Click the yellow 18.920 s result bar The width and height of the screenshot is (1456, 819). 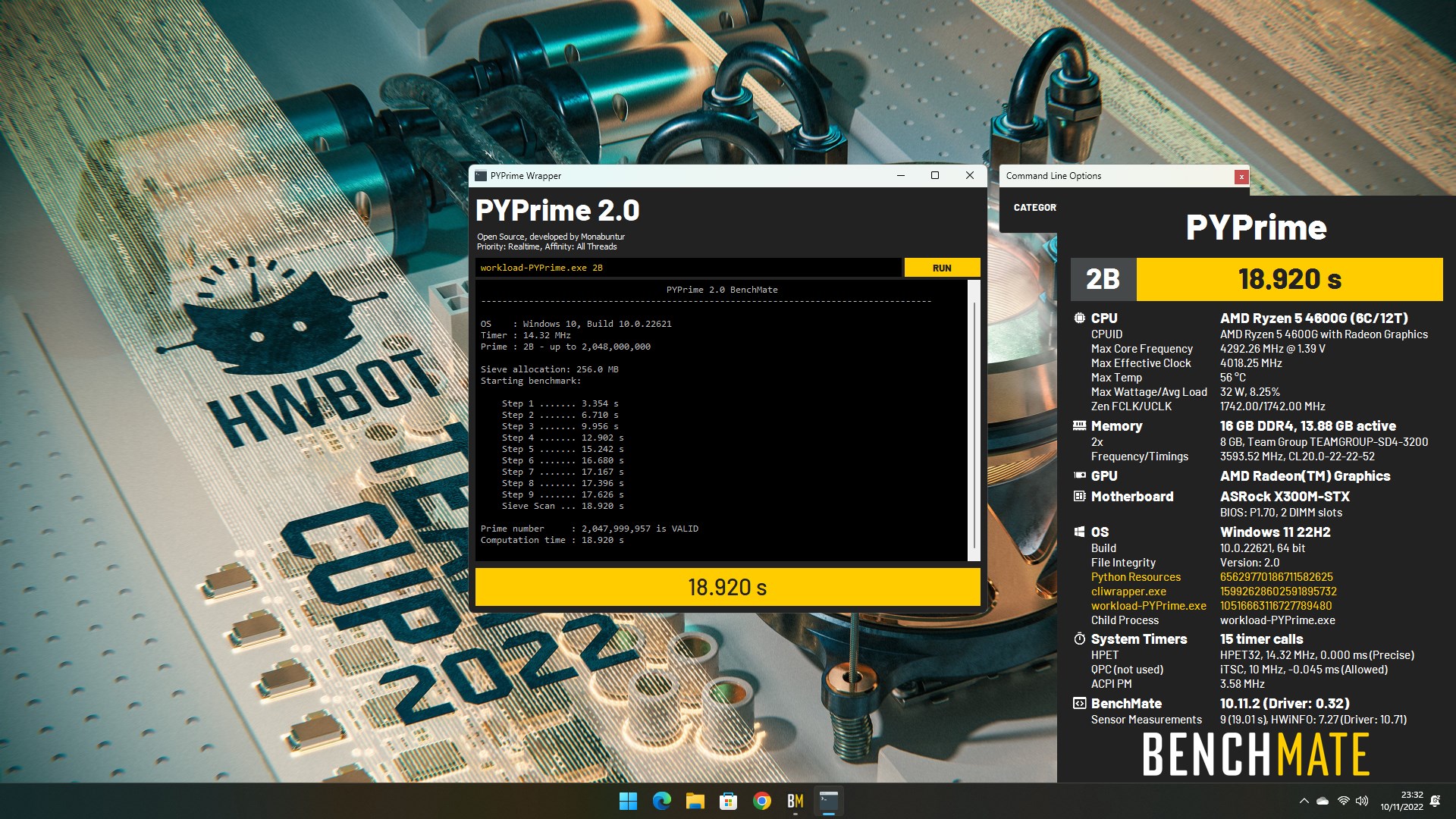727,587
